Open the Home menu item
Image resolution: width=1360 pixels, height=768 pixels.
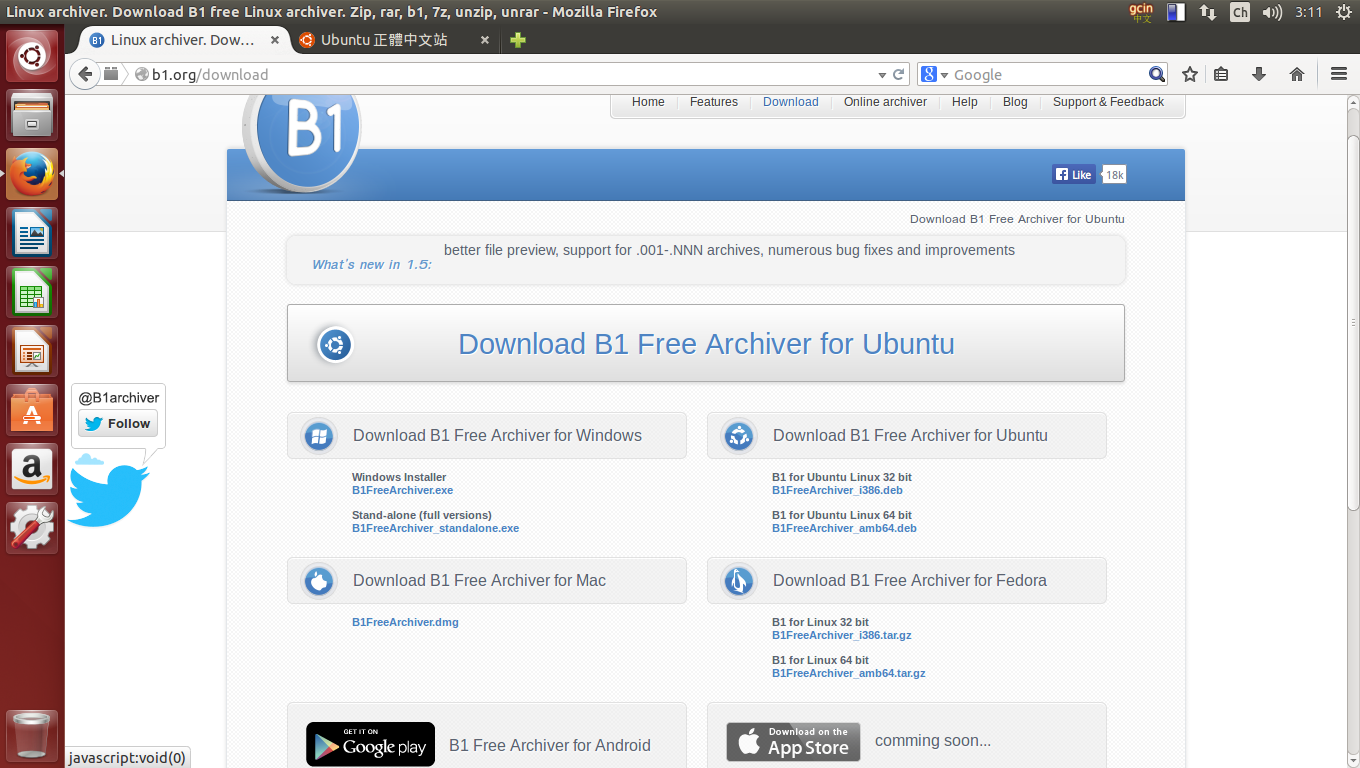(x=648, y=102)
